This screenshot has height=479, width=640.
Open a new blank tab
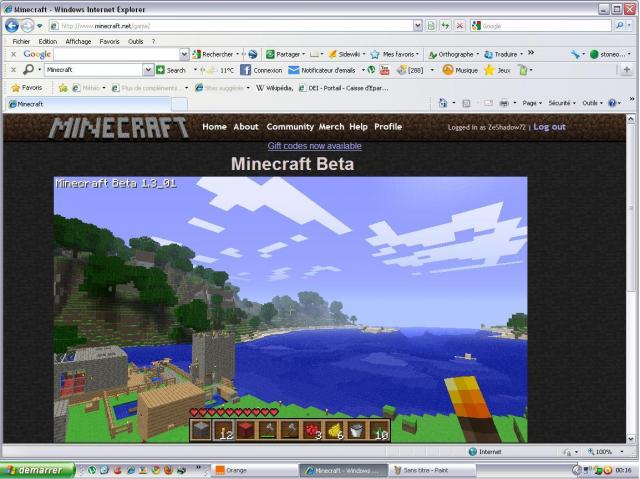[179, 104]
